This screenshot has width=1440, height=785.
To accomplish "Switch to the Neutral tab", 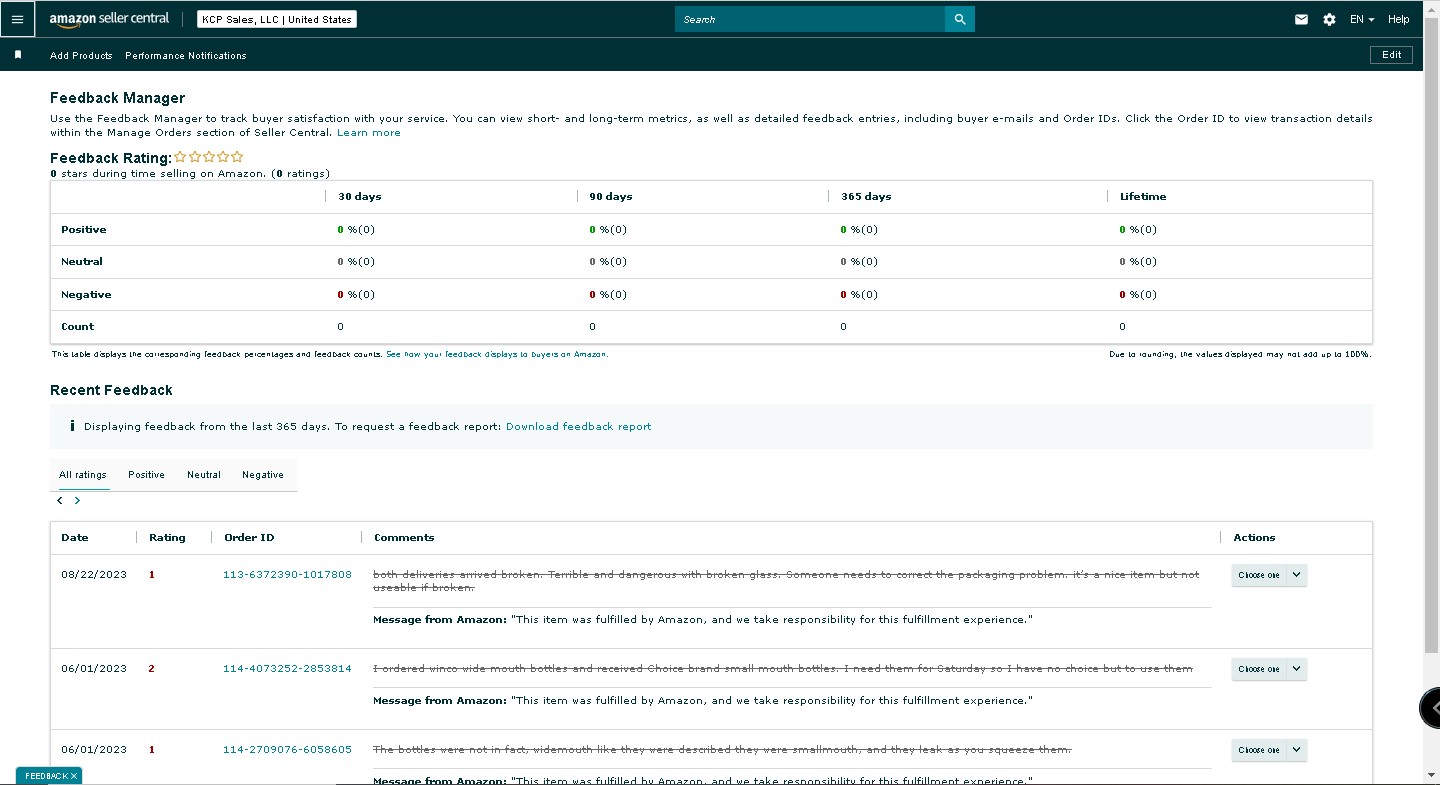I will point(204,475).
